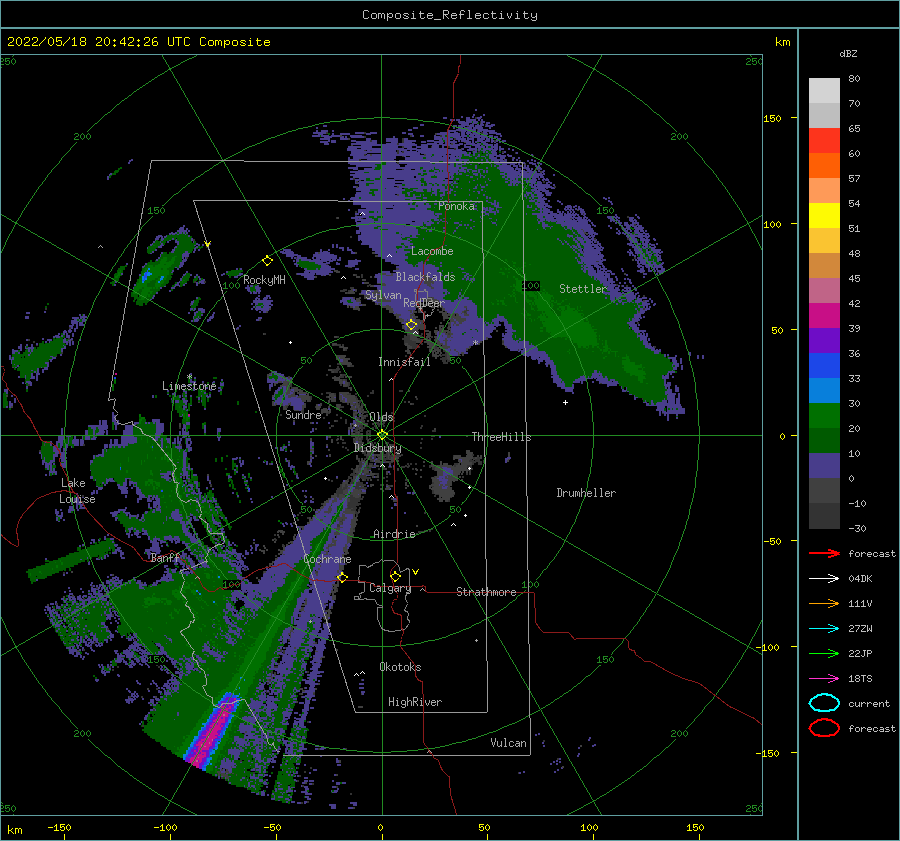Click the HighRiver town label
Image resolution: width=900 pixels, height=841 pixels.
pyautogui.click(x=414, y=702)
